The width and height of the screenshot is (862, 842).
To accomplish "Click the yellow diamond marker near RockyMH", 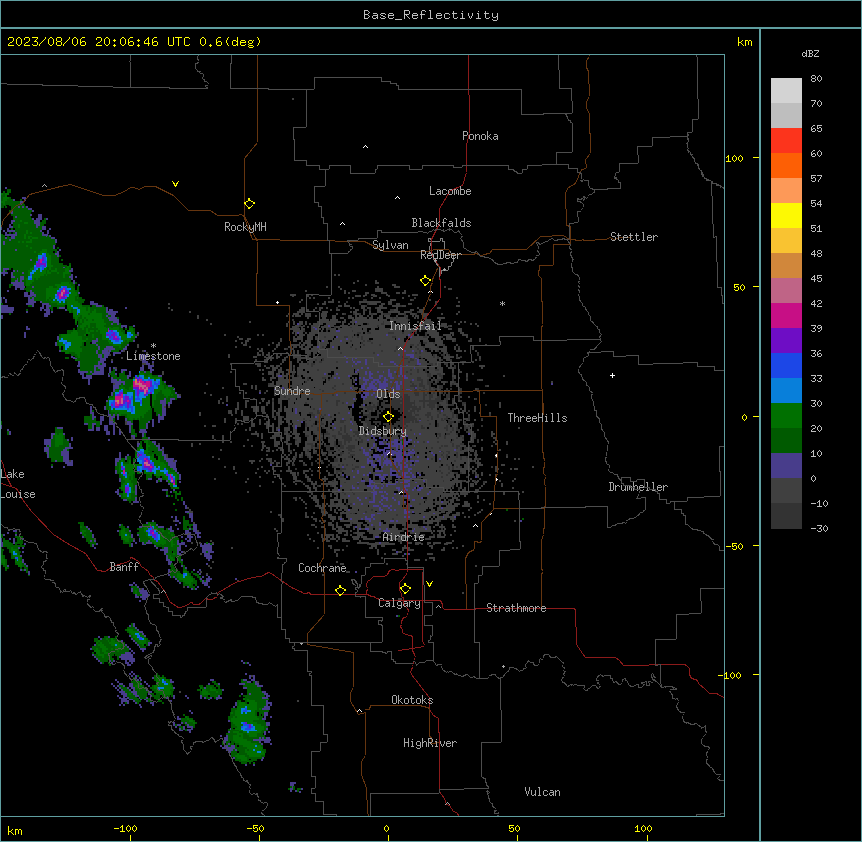I will 249,203.
